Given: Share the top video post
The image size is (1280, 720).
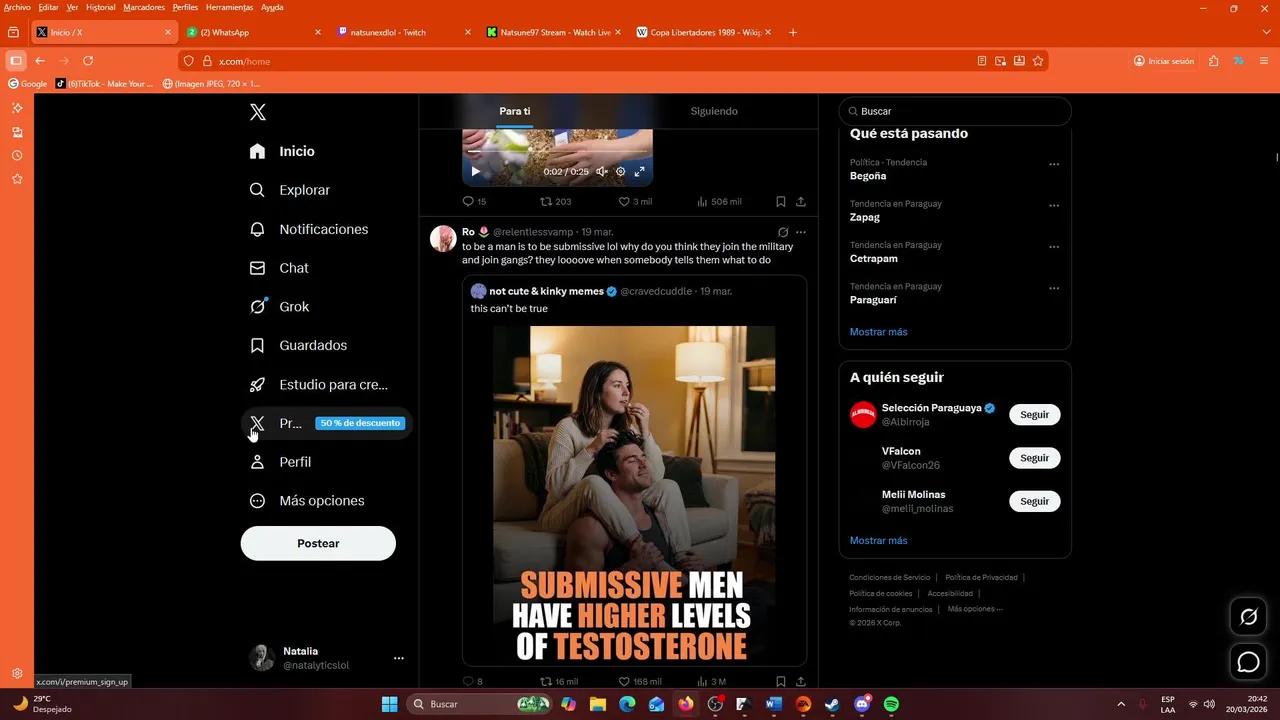Looking at the screenshot, I should (801, 202).
